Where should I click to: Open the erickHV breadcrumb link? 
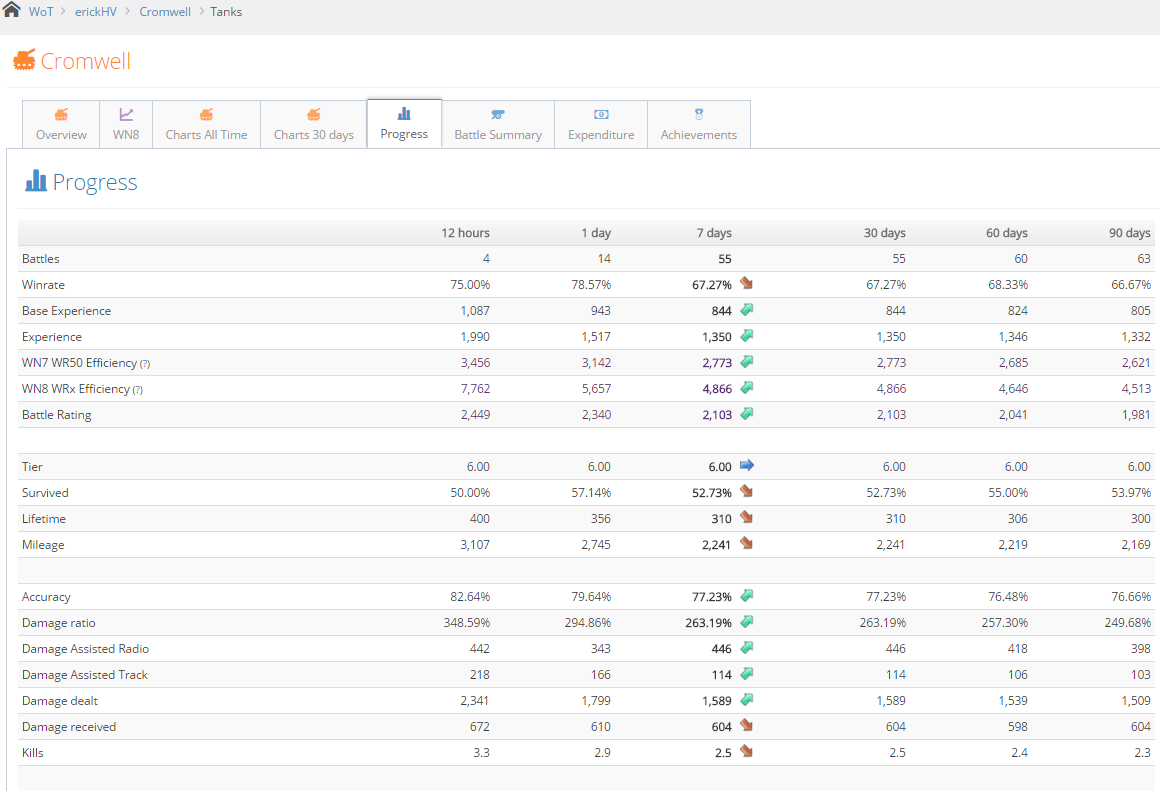coord(97,12)
